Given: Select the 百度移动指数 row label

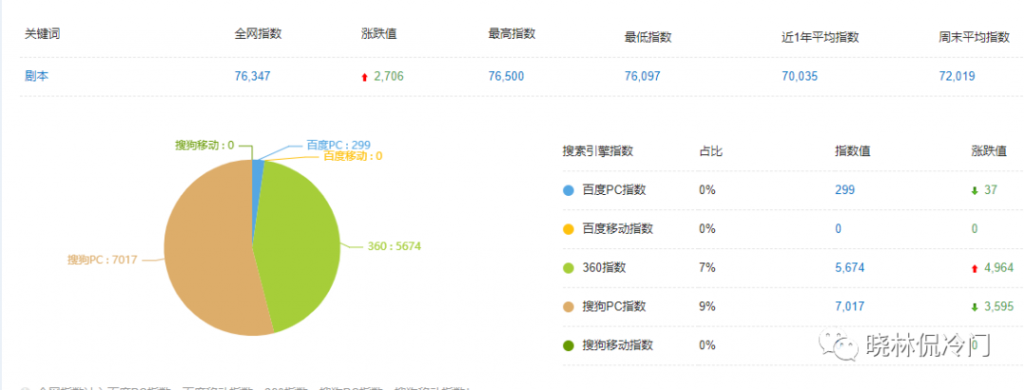Looking at the screenshot, I should pos(618,229).
